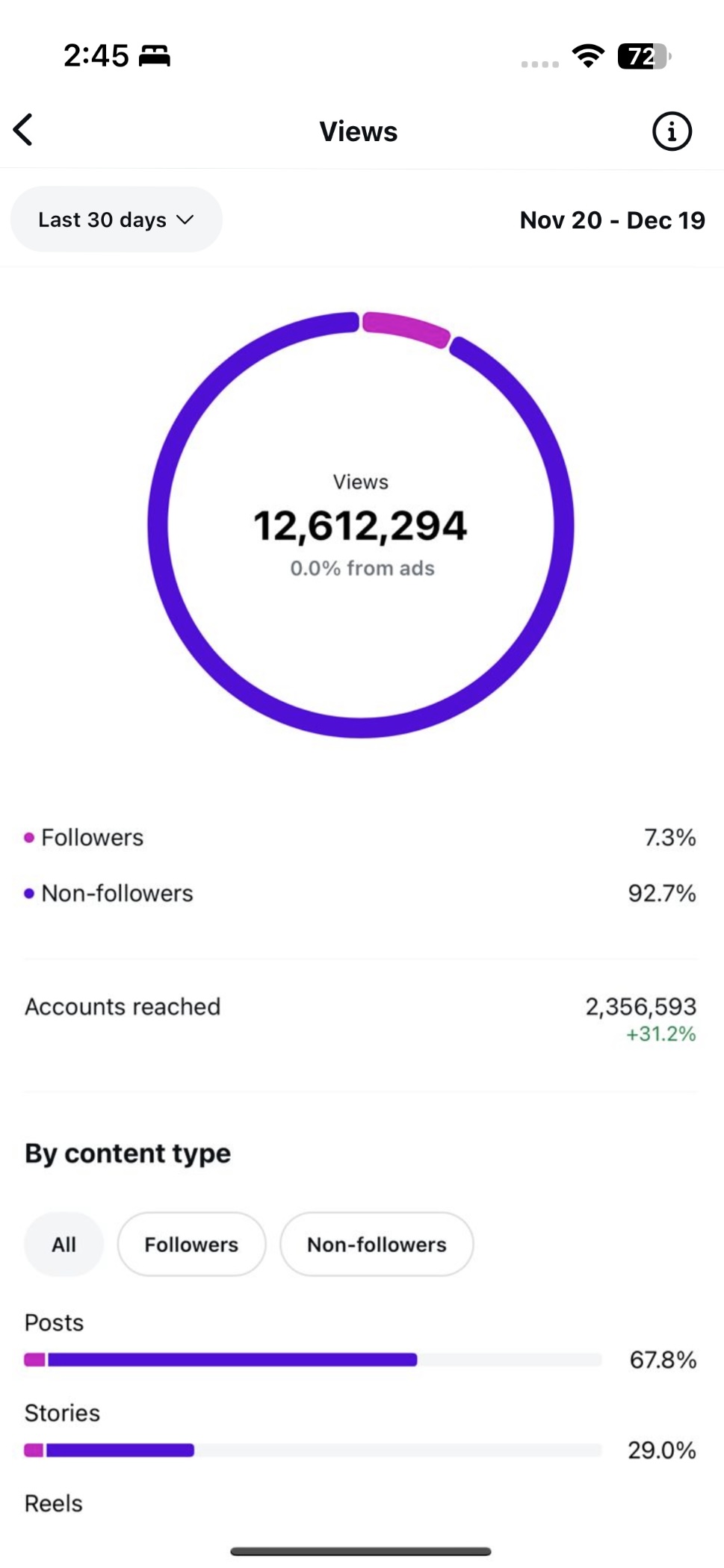Image resolution: width=724 pixels, height=1568 pixels.
Task: Select the Followers filter chip
Action: 191,1245
